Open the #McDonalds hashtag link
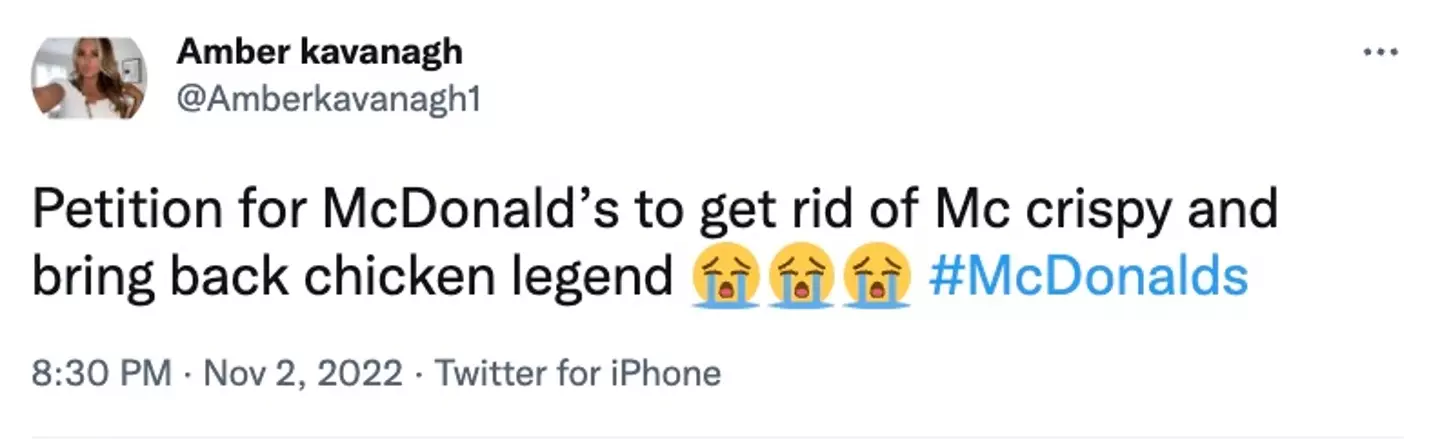 [1088, 277]
